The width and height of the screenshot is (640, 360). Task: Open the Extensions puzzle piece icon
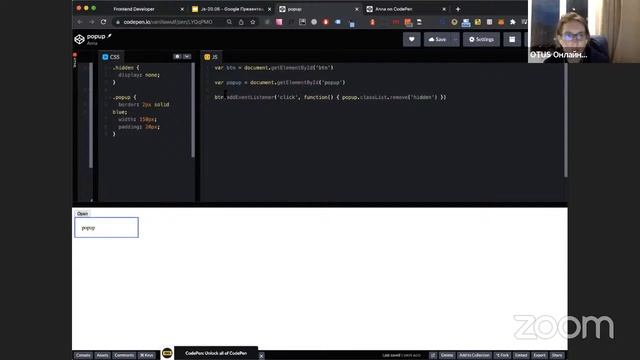pos(513,22)
